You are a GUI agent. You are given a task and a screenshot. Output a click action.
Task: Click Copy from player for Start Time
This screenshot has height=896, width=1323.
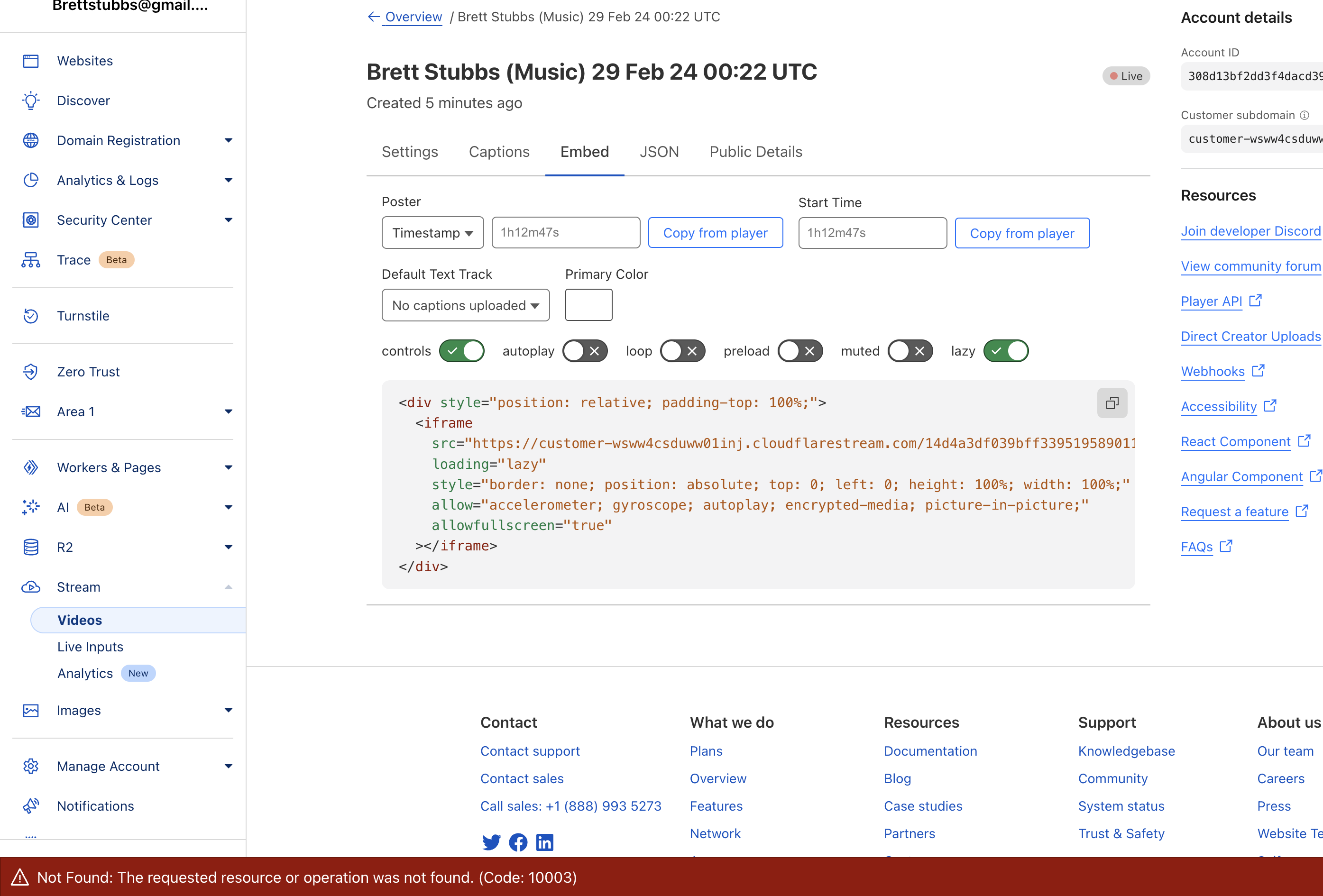pyautogui.click(x=1022, y=233)
